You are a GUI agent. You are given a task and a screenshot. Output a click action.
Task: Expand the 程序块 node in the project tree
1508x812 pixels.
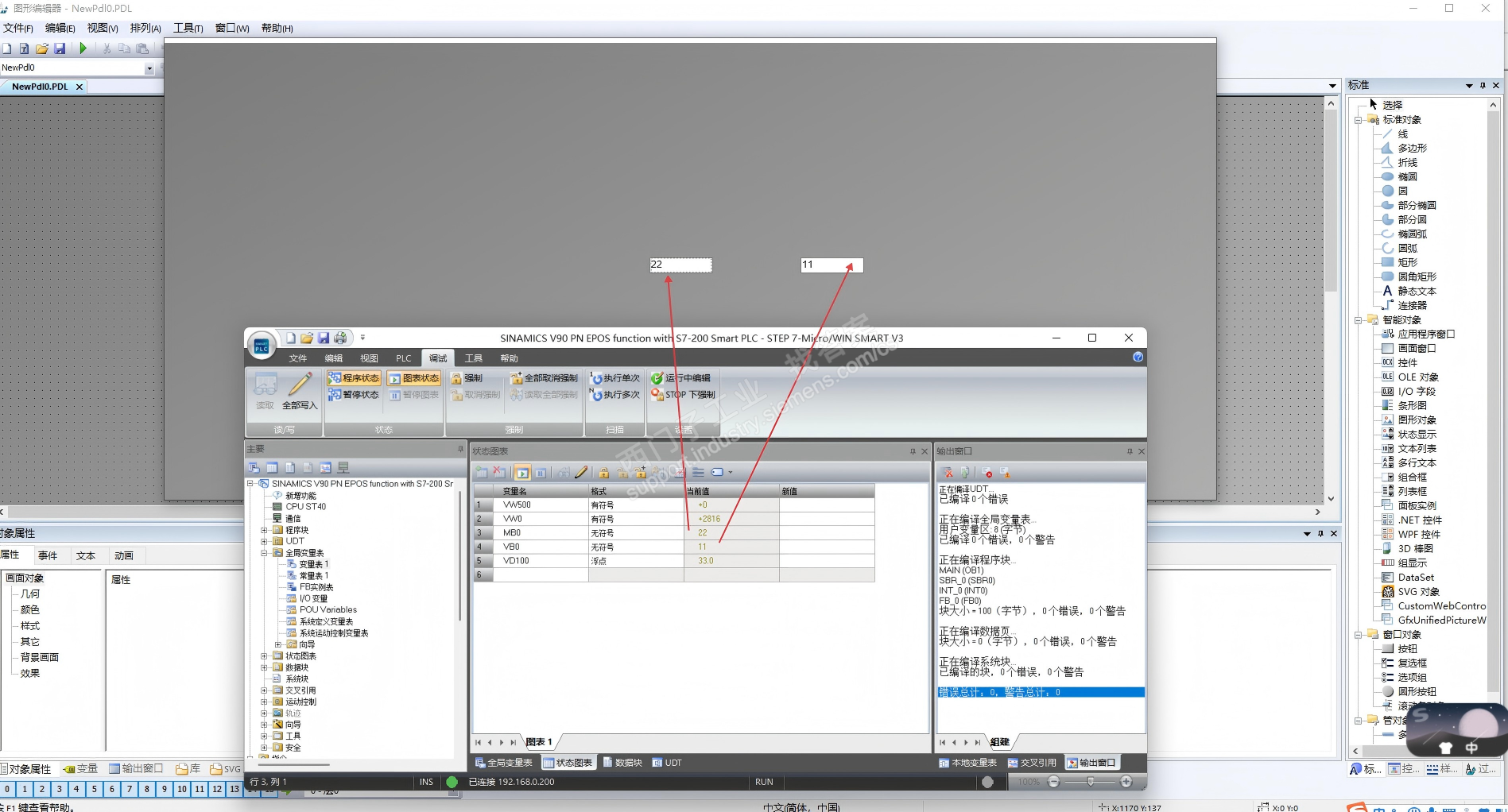pos(264,530)
